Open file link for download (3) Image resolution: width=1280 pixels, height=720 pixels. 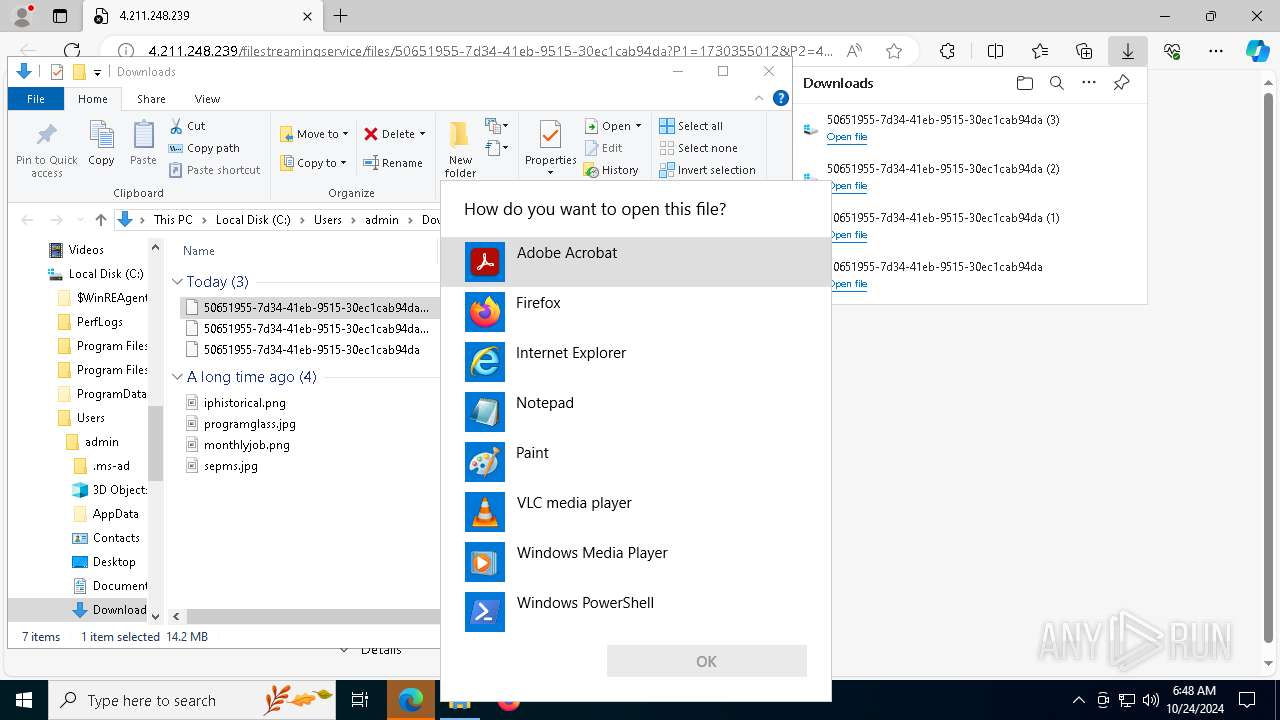(847, 137)
